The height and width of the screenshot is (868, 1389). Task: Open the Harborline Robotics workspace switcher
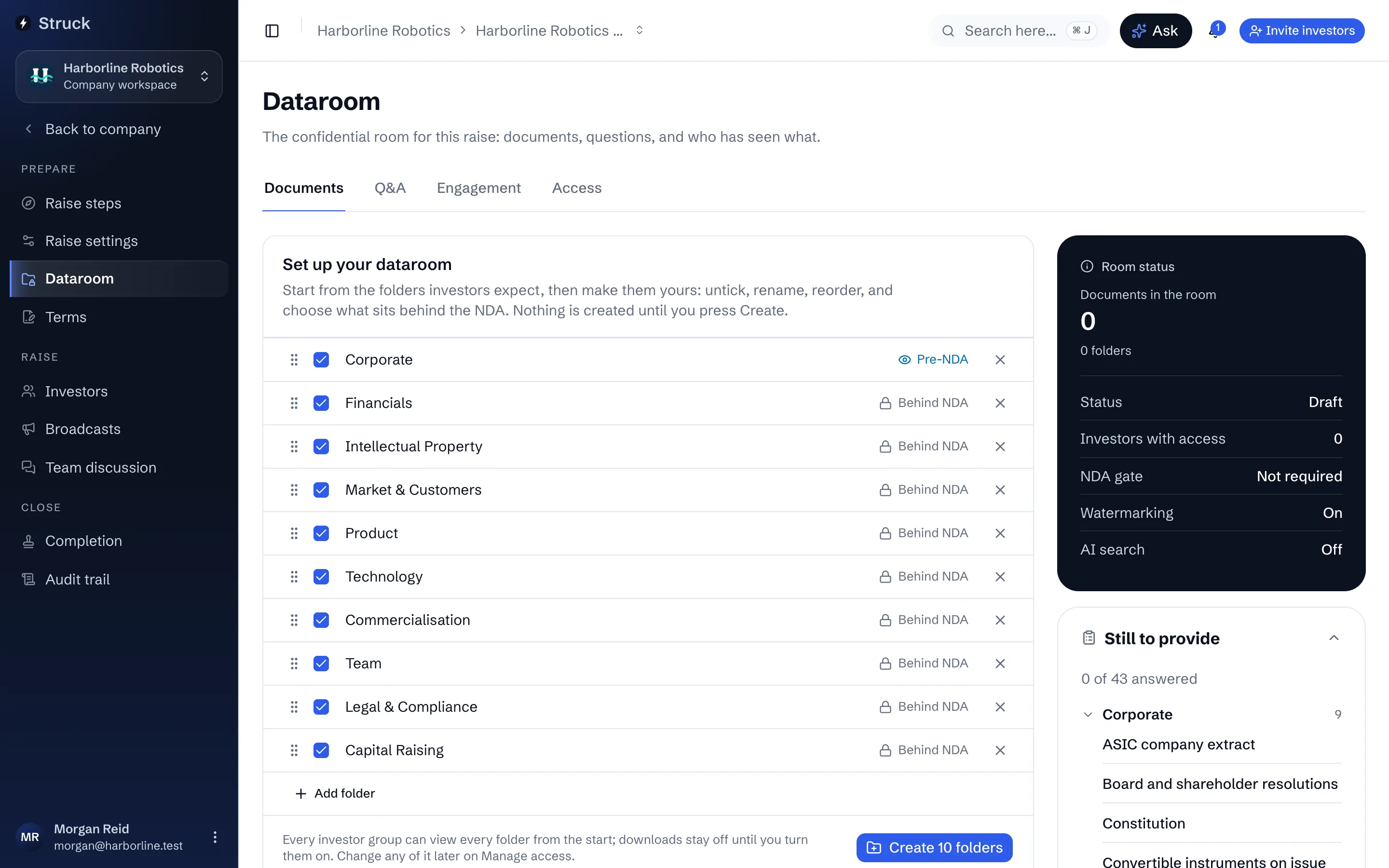(x=119, y=76)
